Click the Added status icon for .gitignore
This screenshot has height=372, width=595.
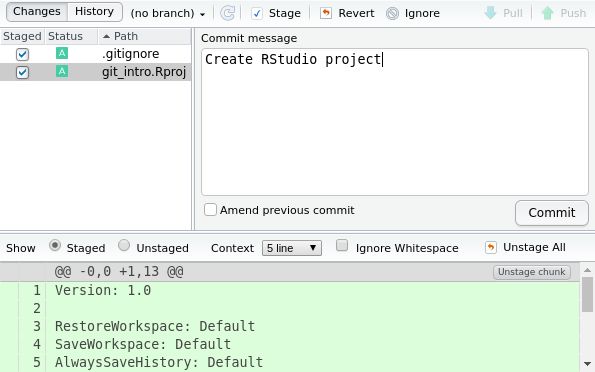click(62, 53)
